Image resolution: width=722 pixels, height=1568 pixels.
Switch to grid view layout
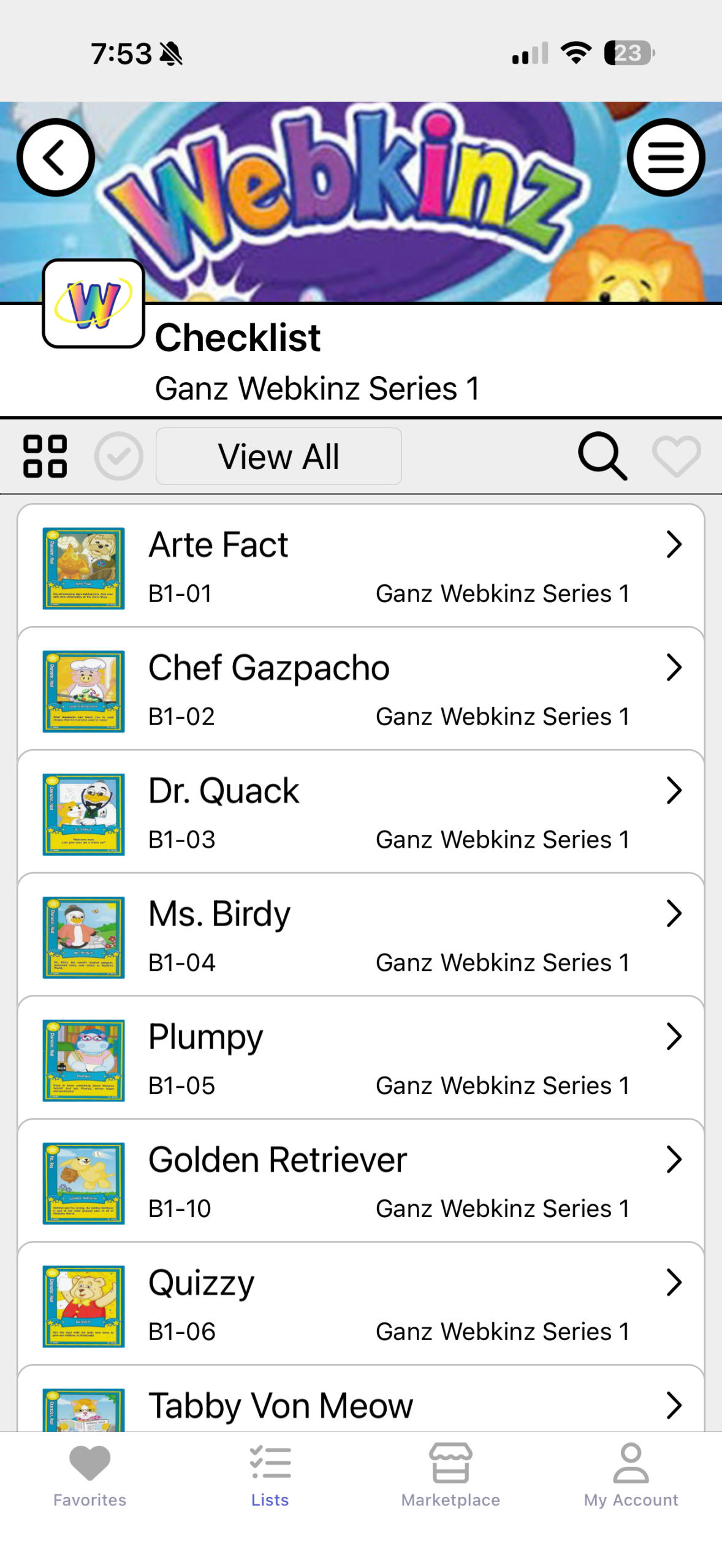click(45, 456)
